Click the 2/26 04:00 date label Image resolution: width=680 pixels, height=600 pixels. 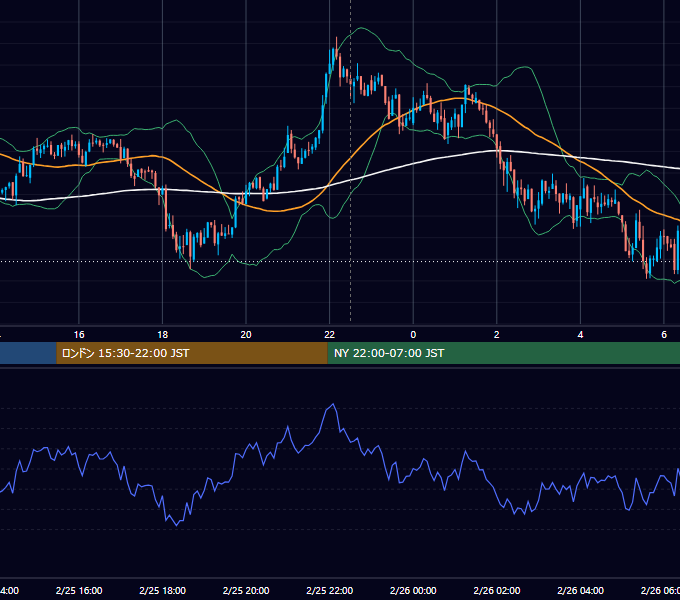(580, 590)
